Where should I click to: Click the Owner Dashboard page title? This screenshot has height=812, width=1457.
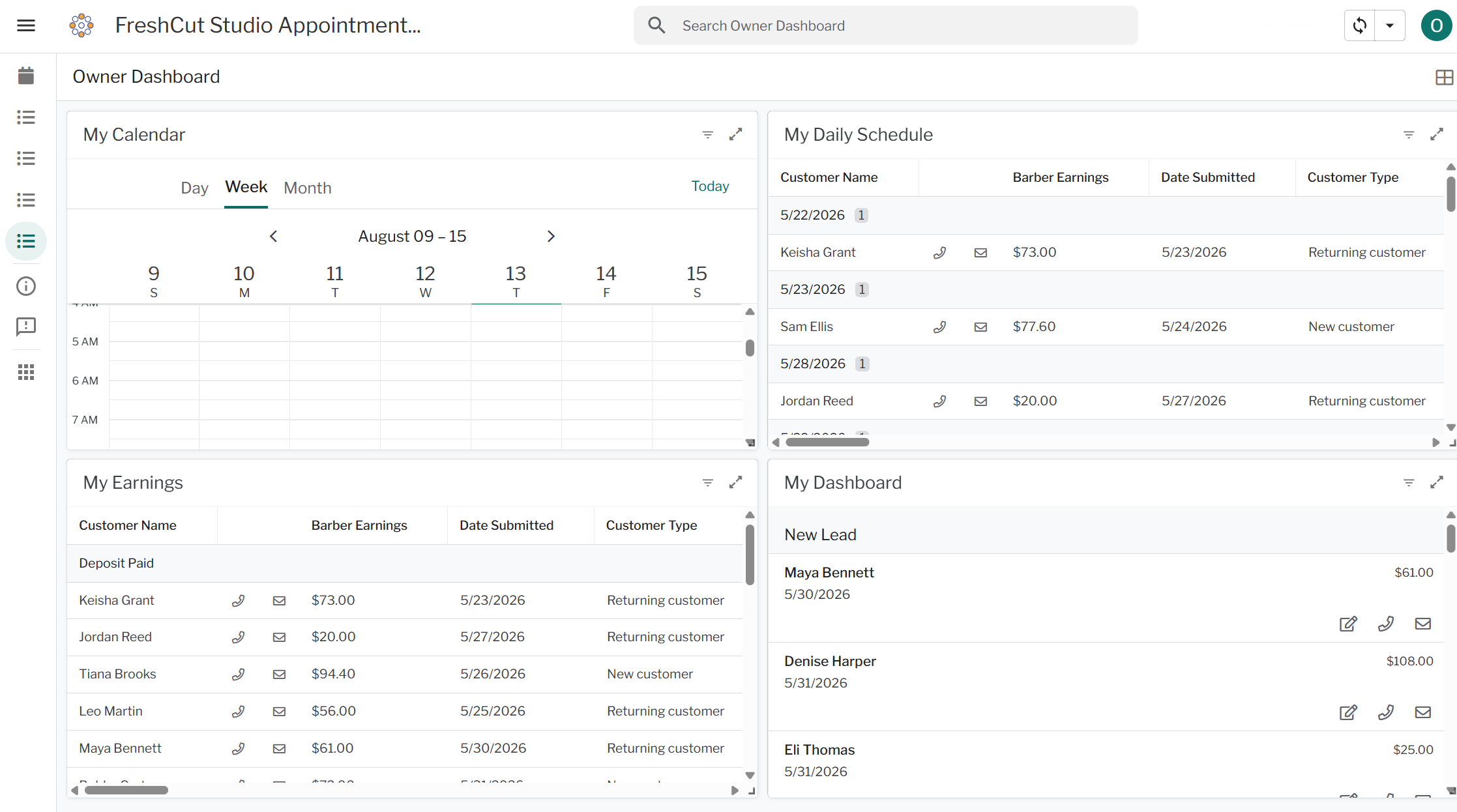(x=146, y=77)
